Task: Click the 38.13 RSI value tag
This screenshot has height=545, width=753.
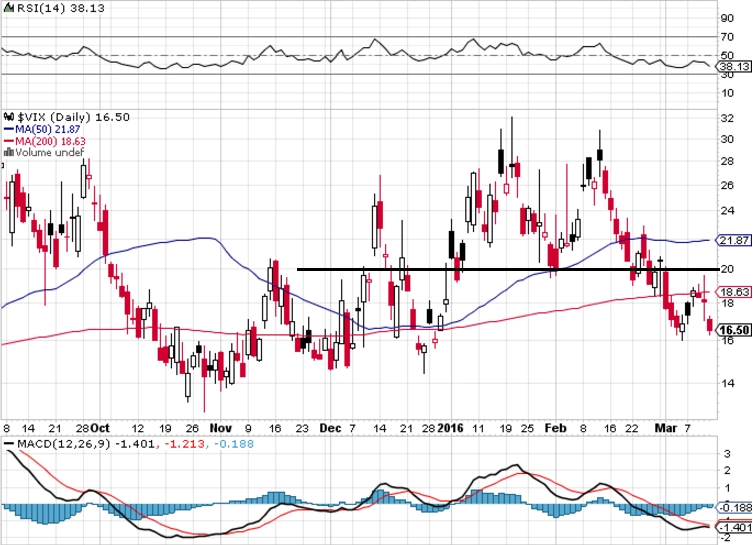Action: coord(733,66)
